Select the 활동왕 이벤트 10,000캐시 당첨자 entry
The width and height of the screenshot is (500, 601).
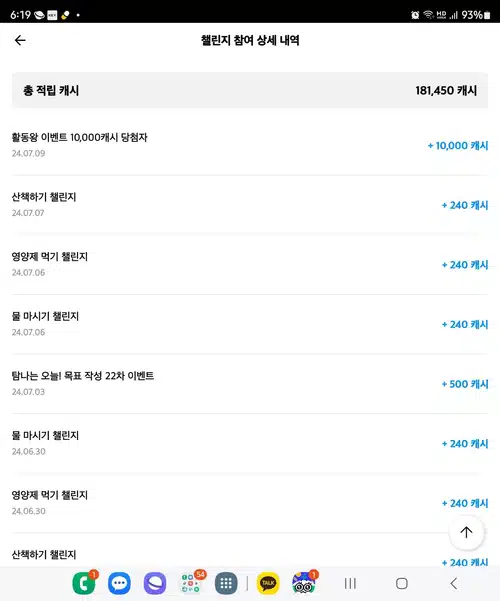pos(250,145)
